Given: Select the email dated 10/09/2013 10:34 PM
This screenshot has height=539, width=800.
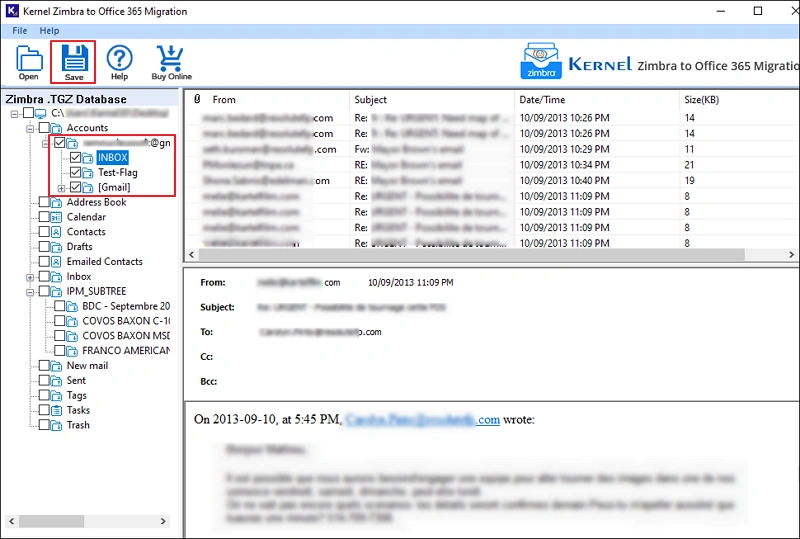Looking at the screenshot, I should 491,165.
